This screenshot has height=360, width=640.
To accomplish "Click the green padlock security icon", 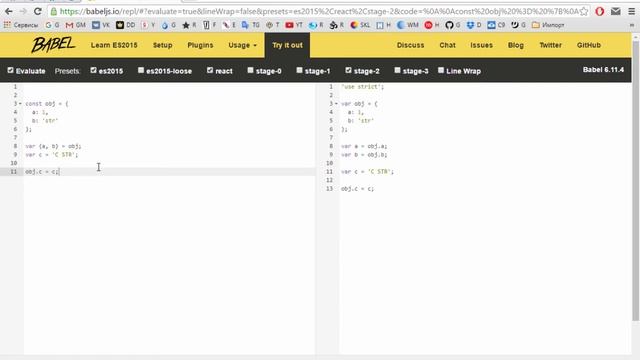I will 54,11.
